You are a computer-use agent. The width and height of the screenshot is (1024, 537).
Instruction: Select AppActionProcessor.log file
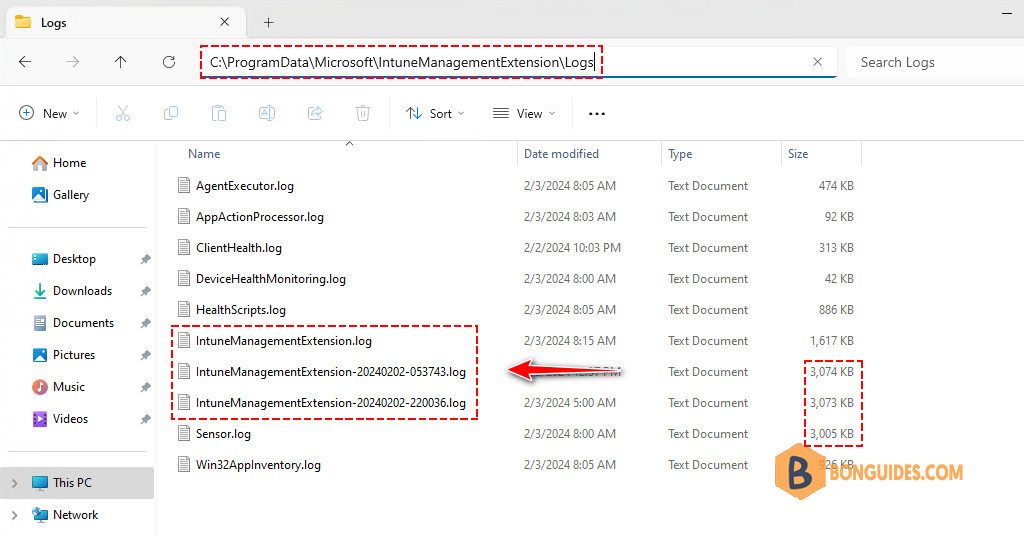pos(259,217)
